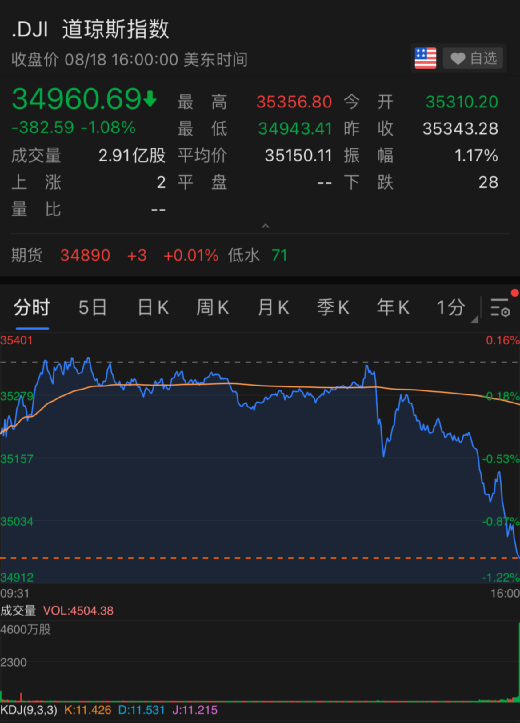
Task: Click the 最高 value 35356.80
Action: (x=294, y=102)
